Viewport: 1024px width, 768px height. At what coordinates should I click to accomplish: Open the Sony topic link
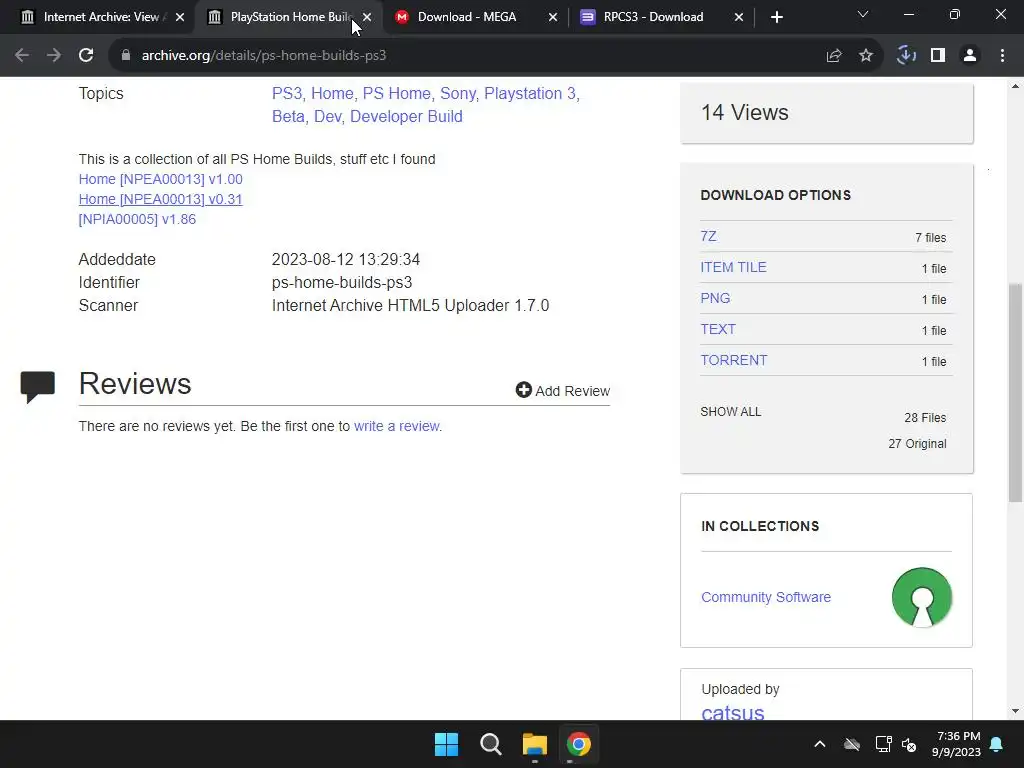click(457, 93)
